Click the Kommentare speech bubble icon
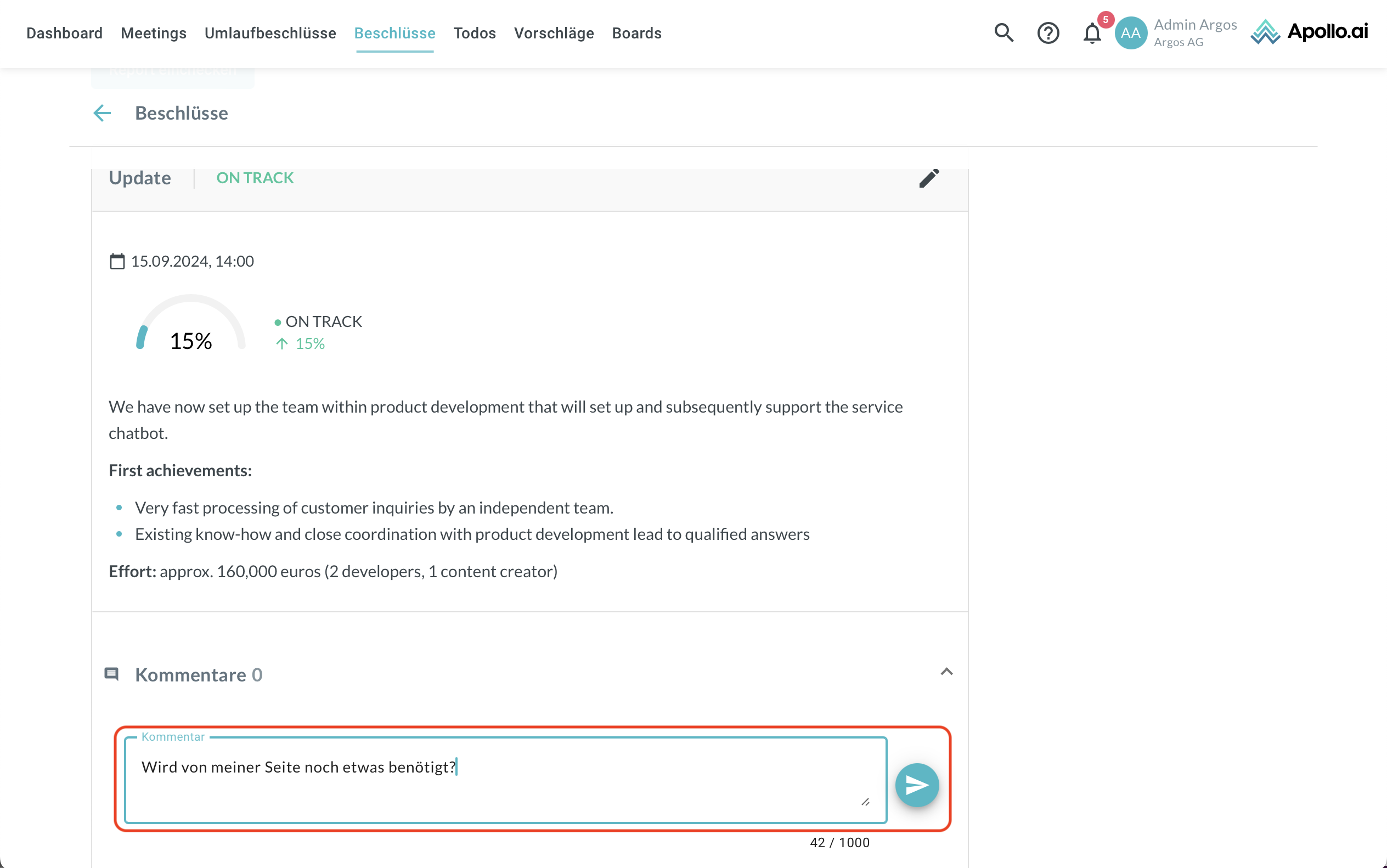The image size is (1387, 868). point(111,674)
